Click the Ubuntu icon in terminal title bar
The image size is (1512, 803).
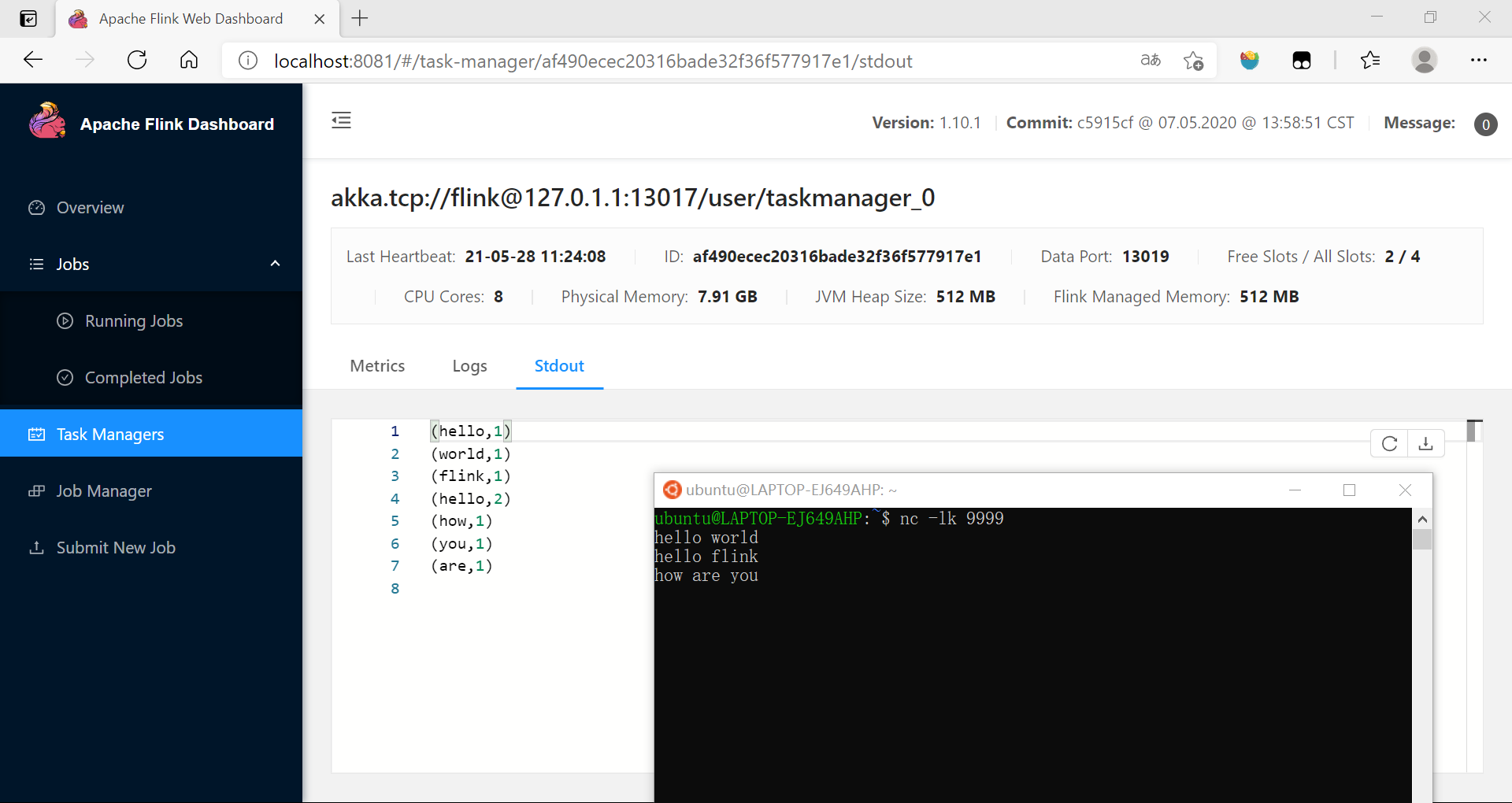click(672, 490)
